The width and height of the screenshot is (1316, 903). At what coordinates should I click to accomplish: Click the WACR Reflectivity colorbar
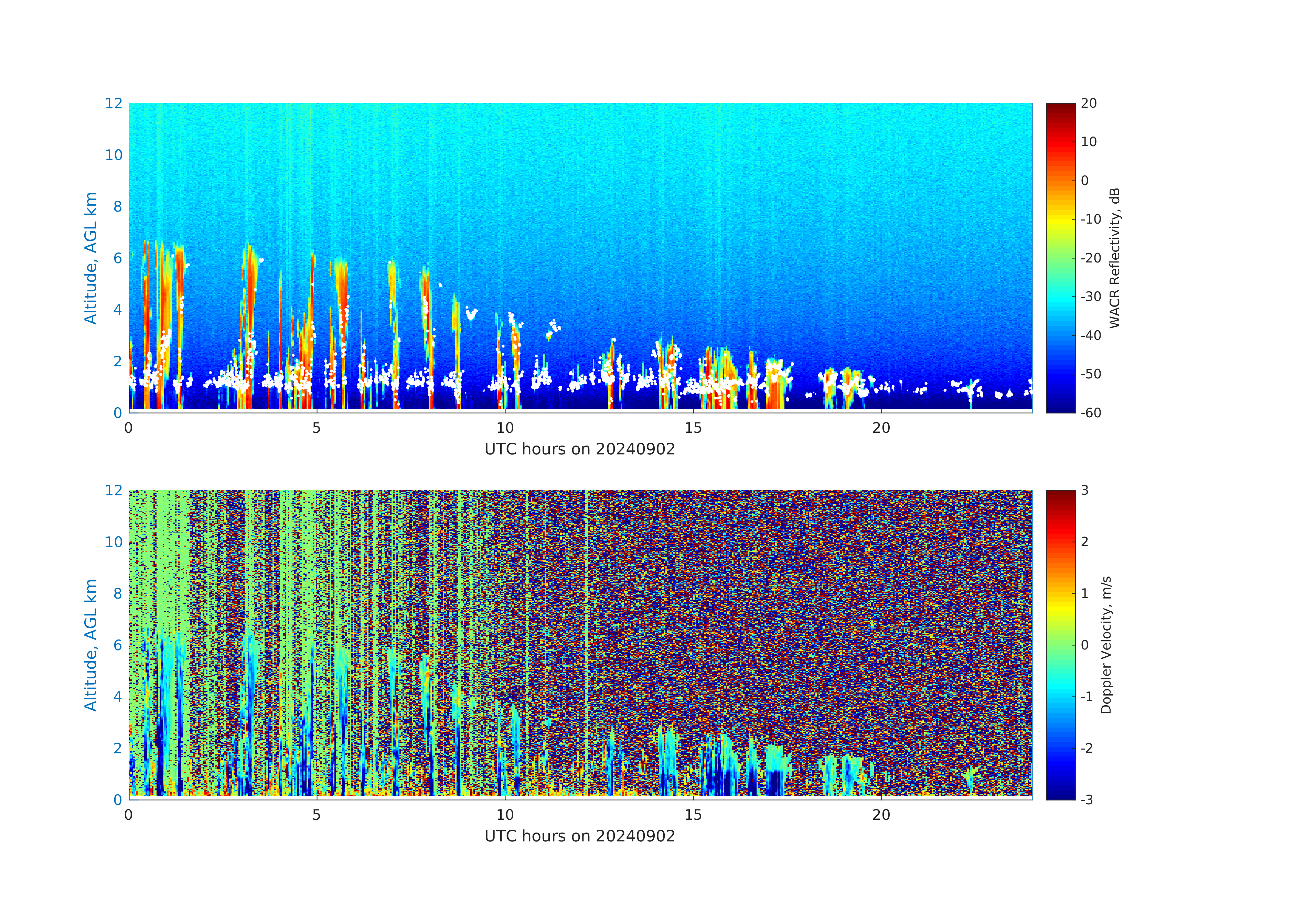tap(1060, 258)
